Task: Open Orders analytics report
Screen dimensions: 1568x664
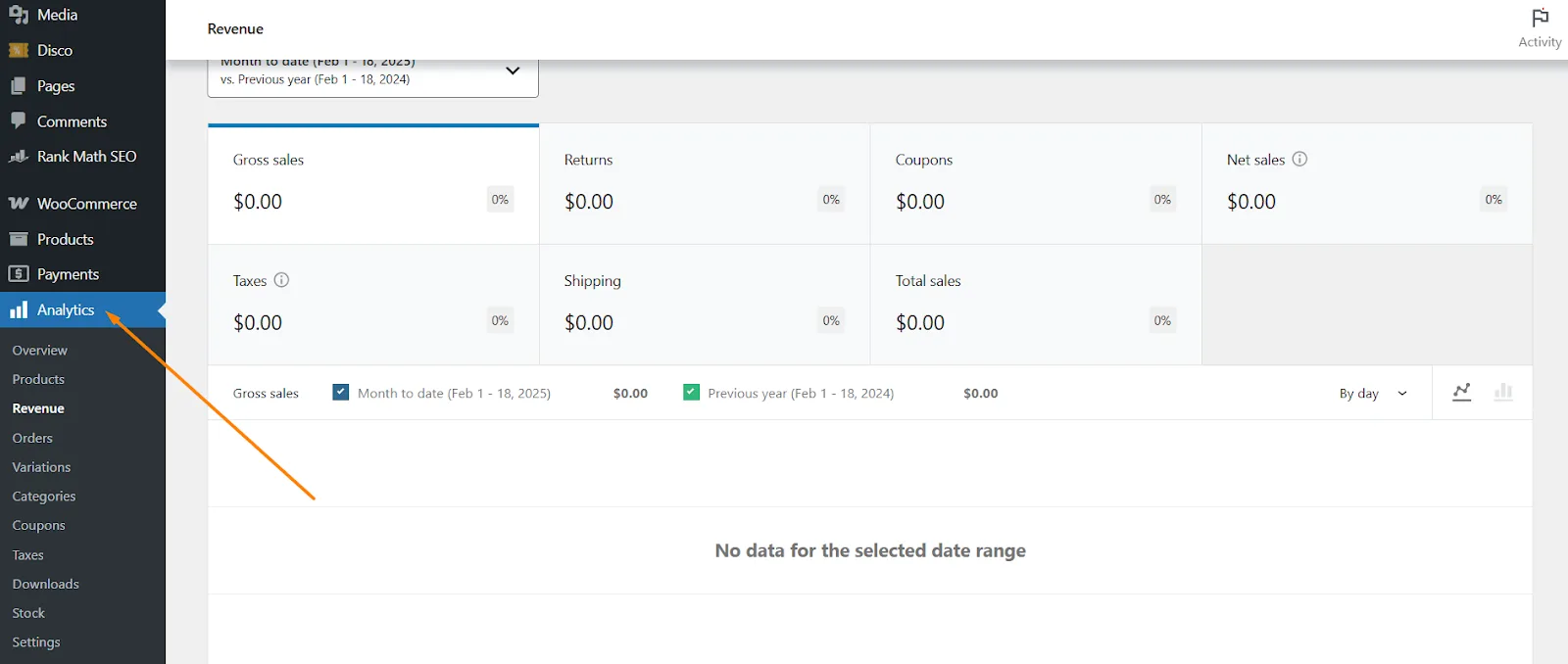Action: [32, 438]
